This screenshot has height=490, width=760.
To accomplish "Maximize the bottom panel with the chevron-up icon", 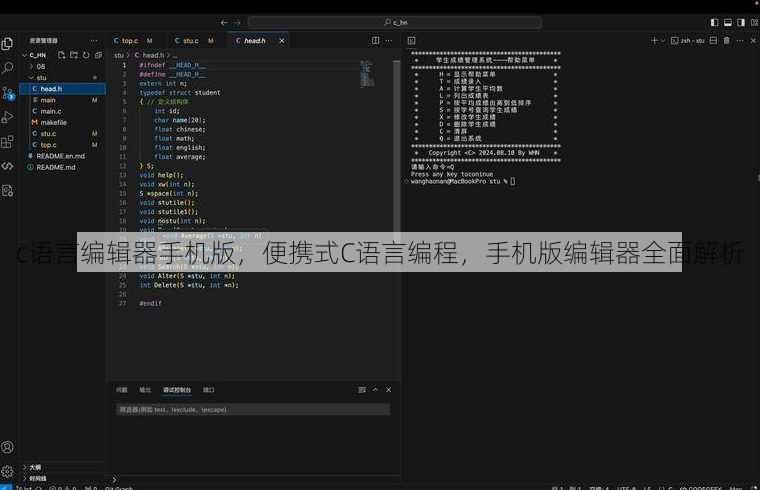I will click(x=375, y=389).
